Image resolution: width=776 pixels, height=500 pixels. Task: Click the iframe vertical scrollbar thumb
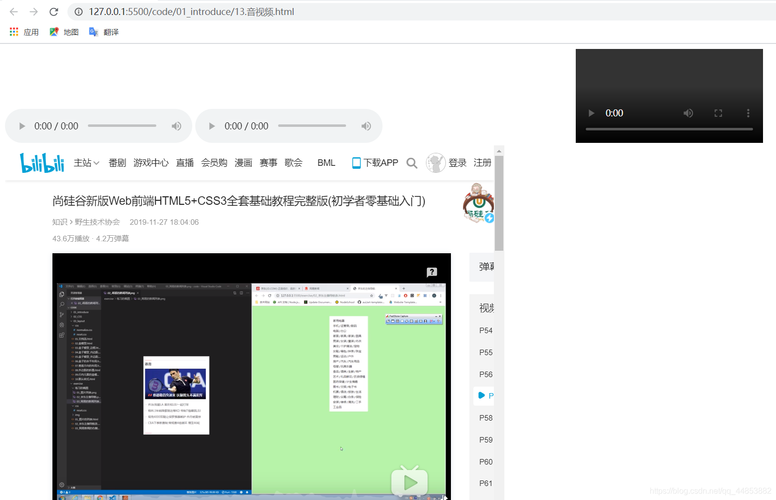[x=499, y=203]
